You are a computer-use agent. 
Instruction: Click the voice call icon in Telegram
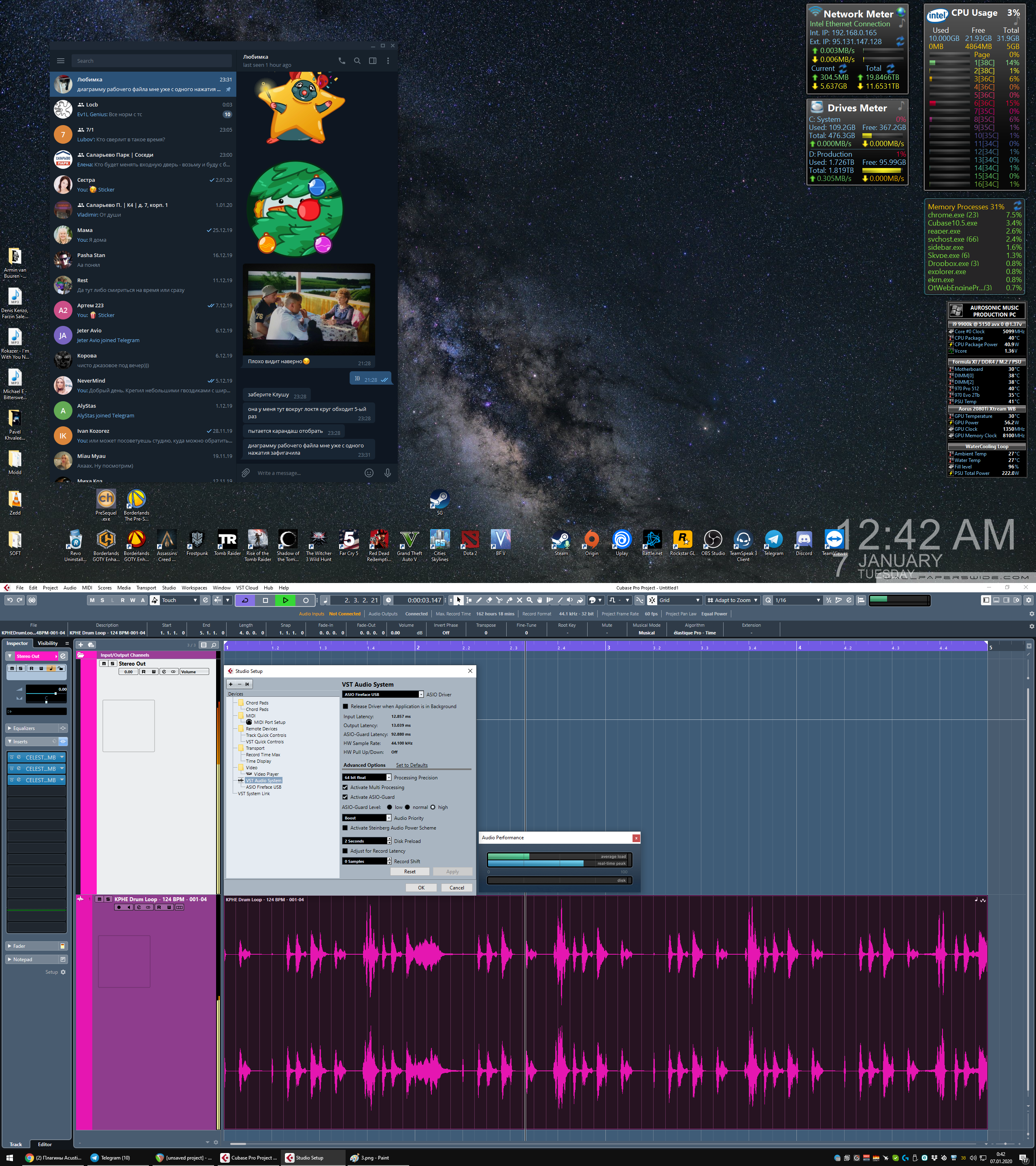click(x=342, y=60)
